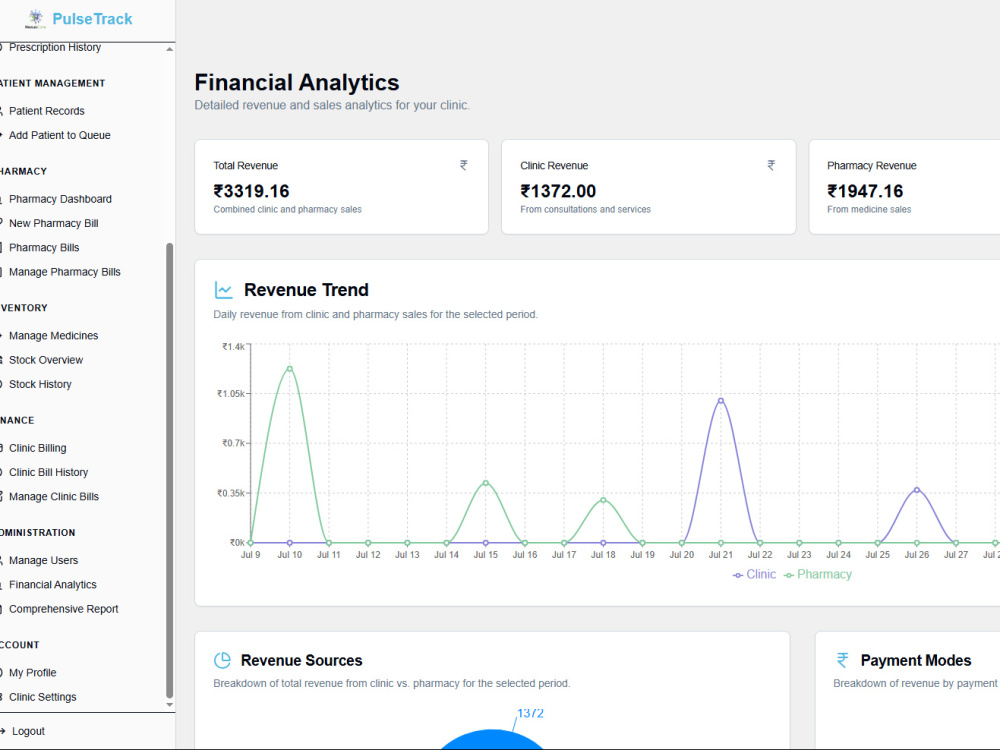1000x750 pixels.
Task: Toggle Pharmacy series in chart legend
Action: [818, 574]
